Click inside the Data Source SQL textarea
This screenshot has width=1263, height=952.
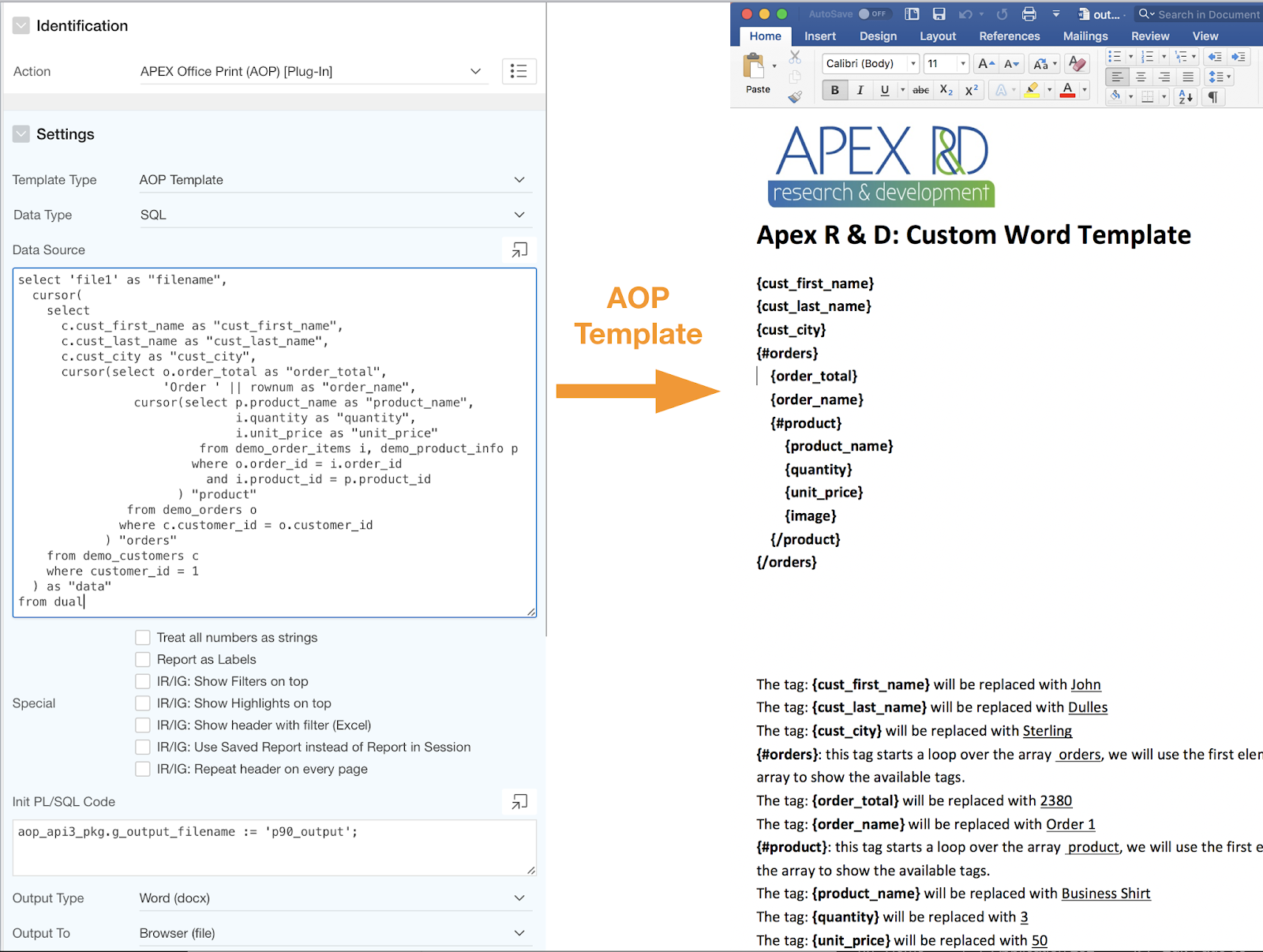[275, 442]
